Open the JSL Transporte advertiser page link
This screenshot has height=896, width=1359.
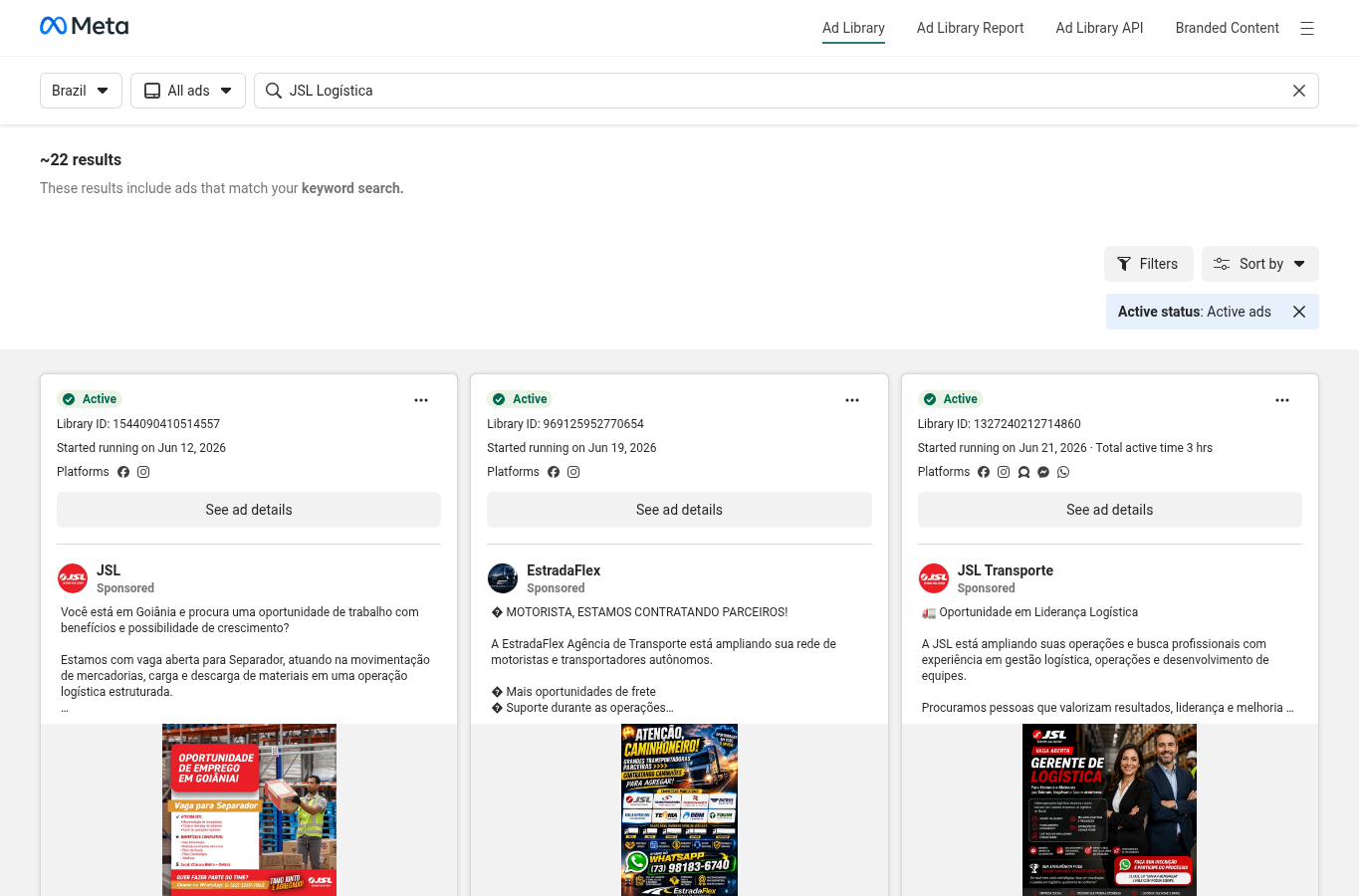[1006, 570]
